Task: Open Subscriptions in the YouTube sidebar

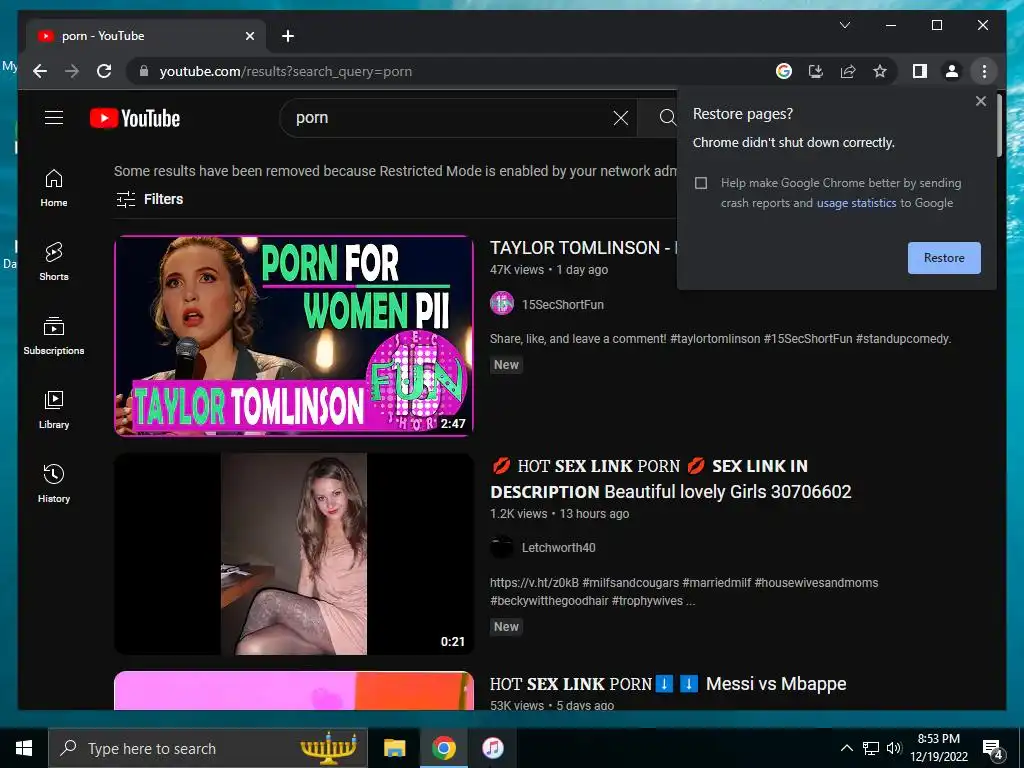Action: 54,336
